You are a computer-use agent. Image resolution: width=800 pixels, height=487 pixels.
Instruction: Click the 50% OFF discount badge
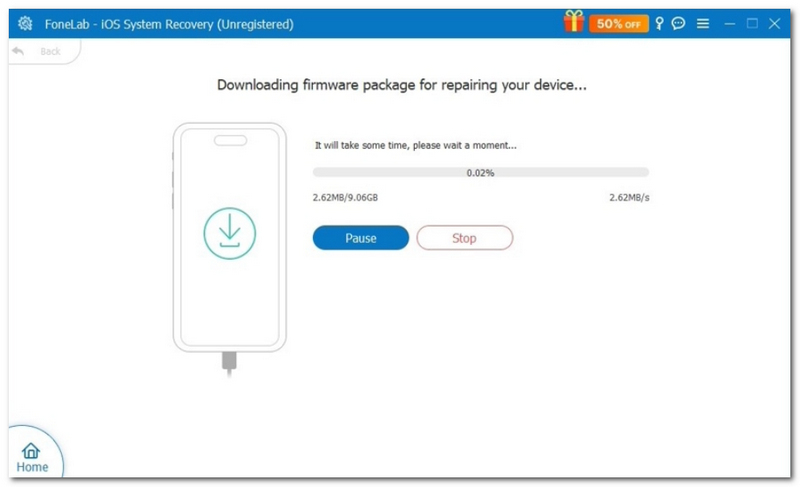pyautogui.click(x=618, y=23)
